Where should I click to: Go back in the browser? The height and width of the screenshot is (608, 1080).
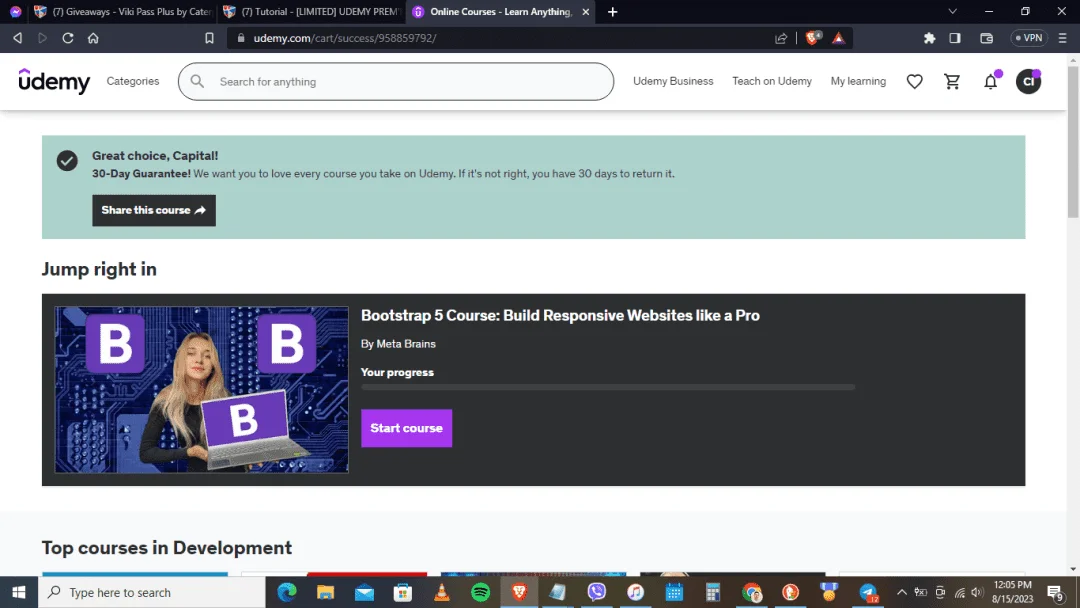(x=17, y=38)
